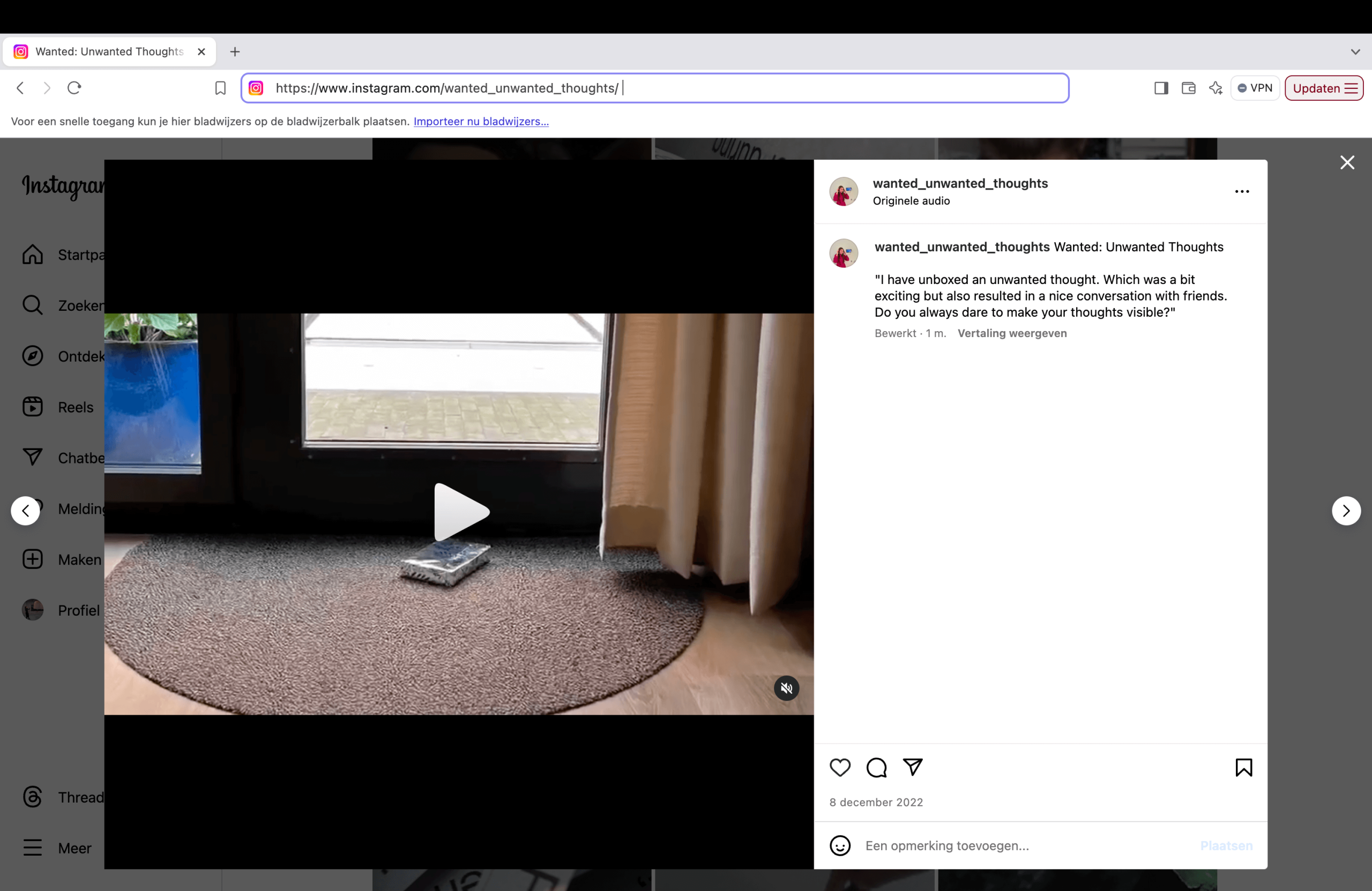Close the post overlay with the X
The image size is (1372, 891).
tap(1347, 162)
